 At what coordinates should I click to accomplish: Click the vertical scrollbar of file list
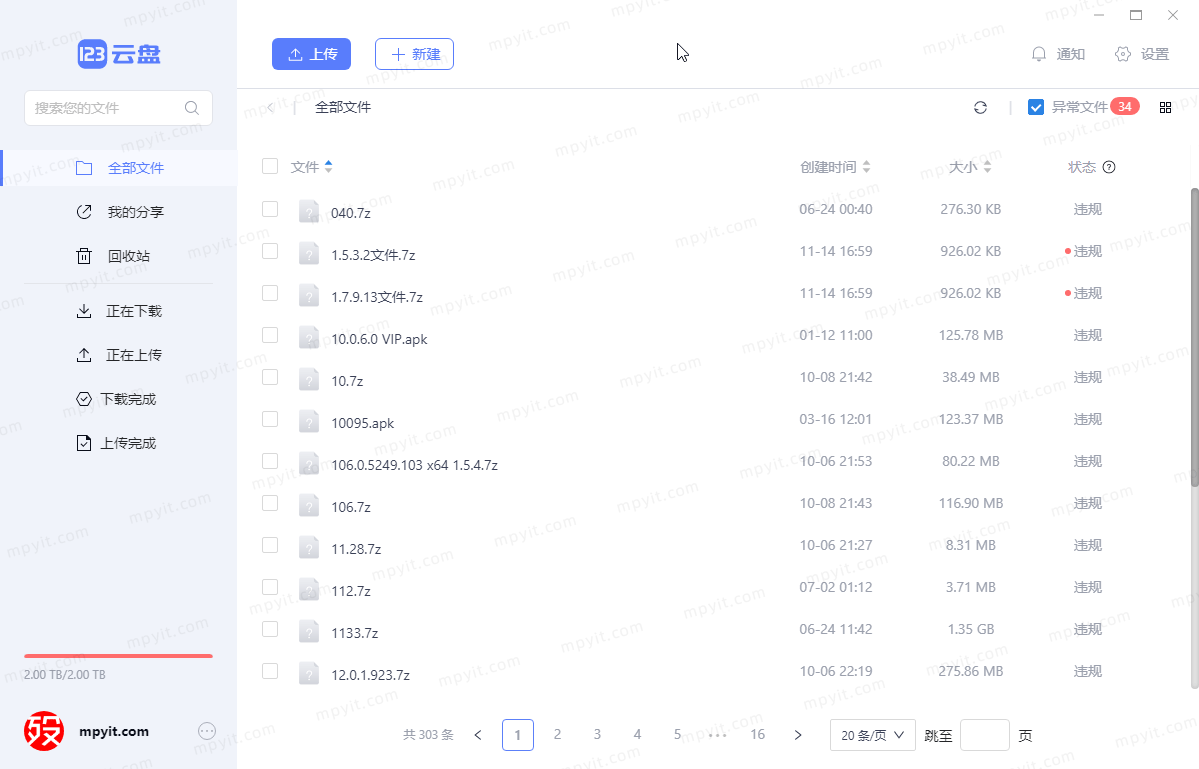pos(1194,336)
